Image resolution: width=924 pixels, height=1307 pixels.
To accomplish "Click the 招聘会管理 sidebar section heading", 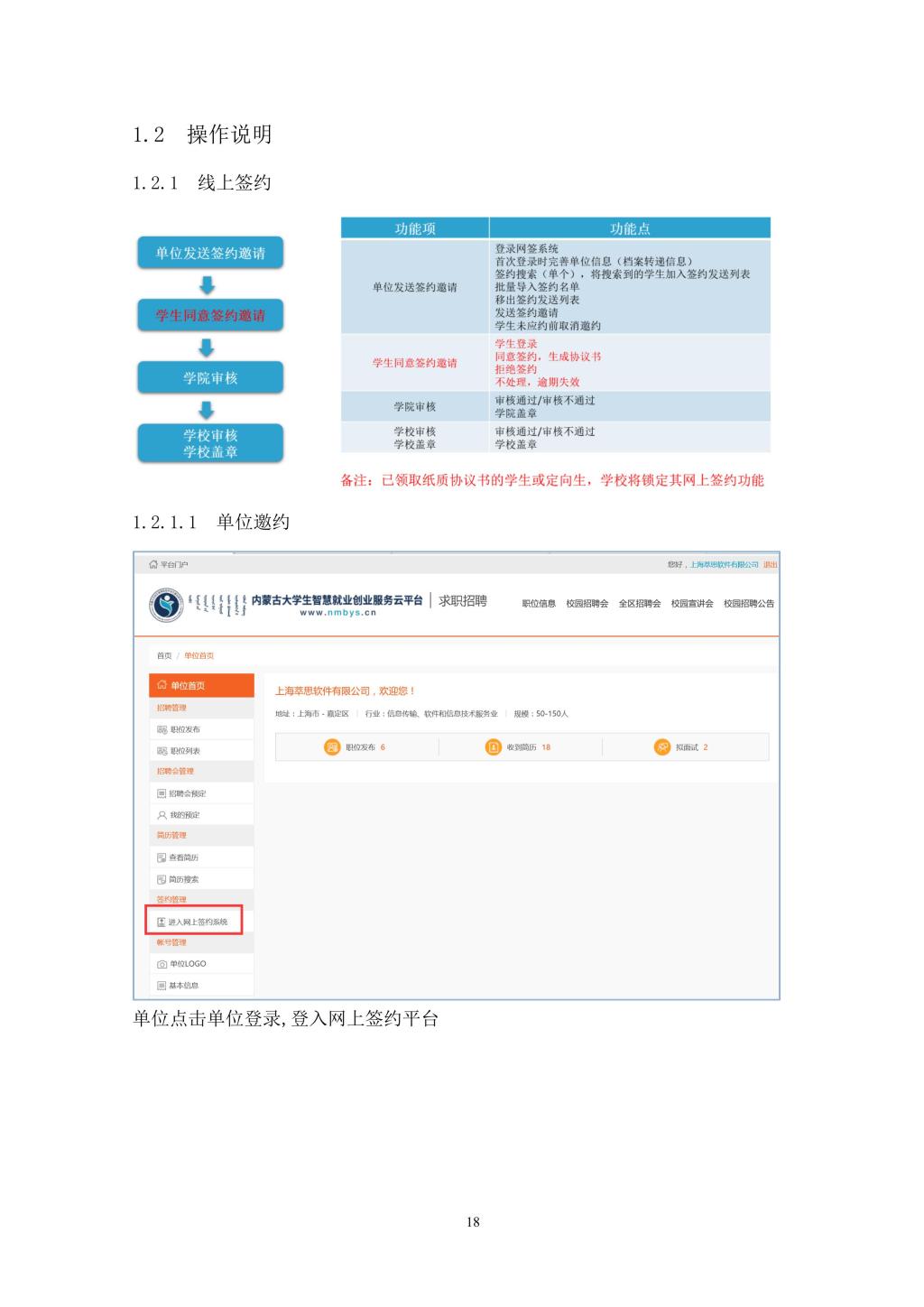I will (201, 772).
